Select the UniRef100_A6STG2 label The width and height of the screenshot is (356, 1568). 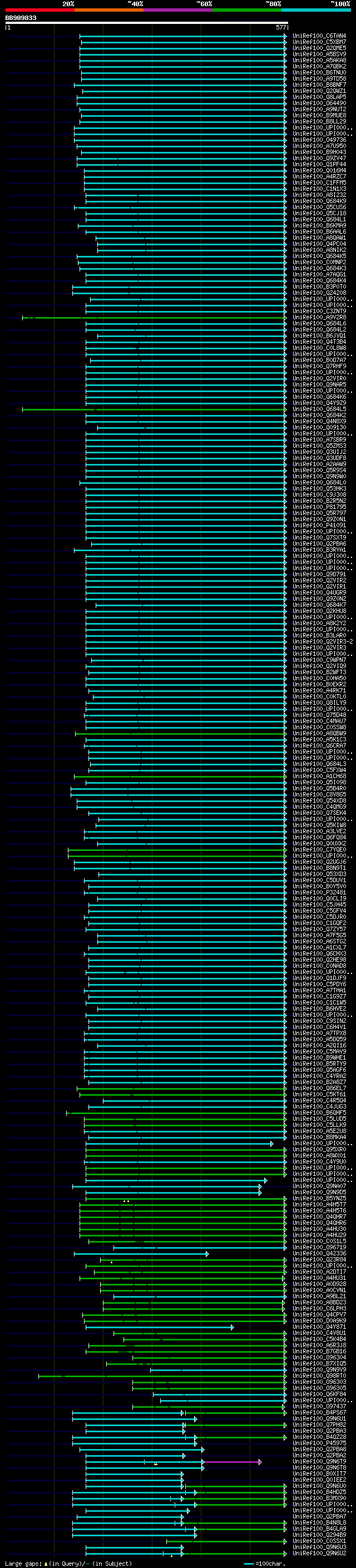click(319, 942)
